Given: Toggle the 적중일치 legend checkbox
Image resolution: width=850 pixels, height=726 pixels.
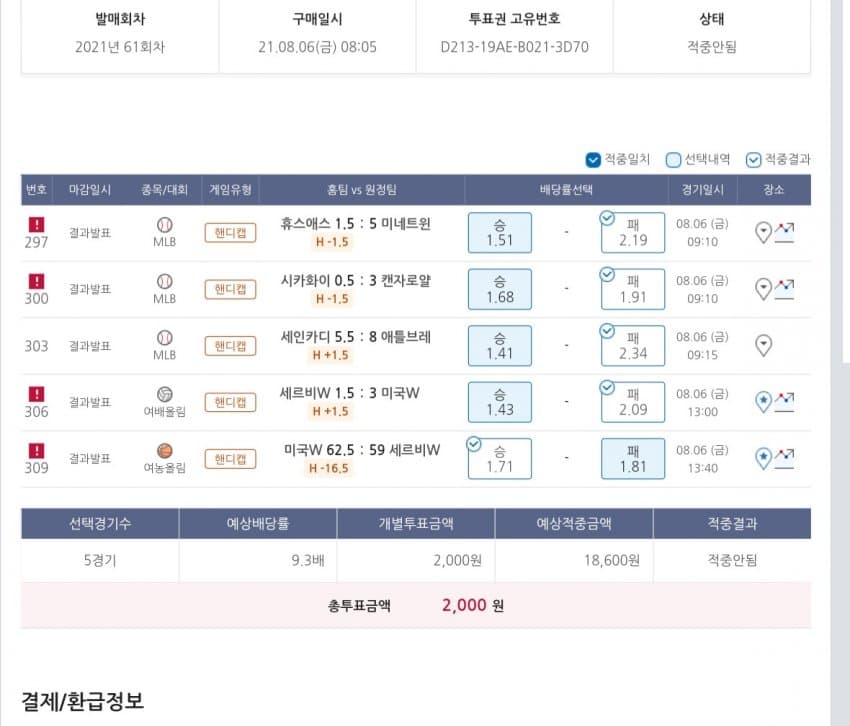Looking at the screenshot, I should click(x=594, y=159).
